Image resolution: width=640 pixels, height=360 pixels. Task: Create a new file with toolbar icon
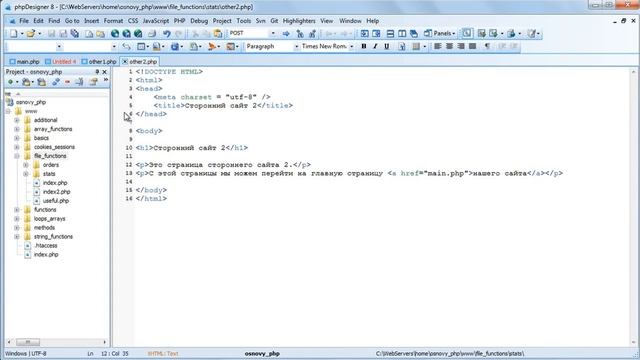tap(13, 33)
